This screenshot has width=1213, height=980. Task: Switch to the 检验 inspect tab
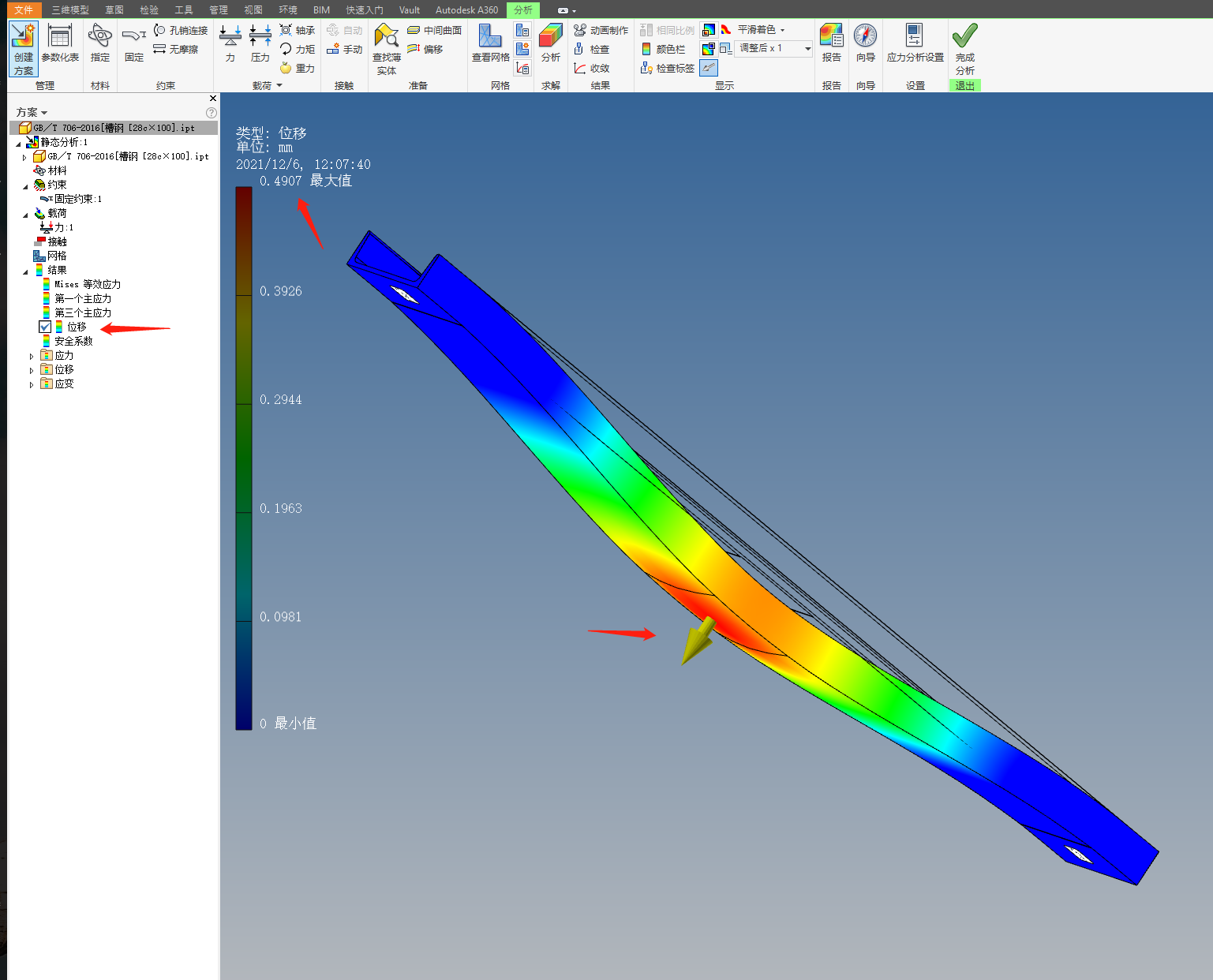tap(149, 9)
